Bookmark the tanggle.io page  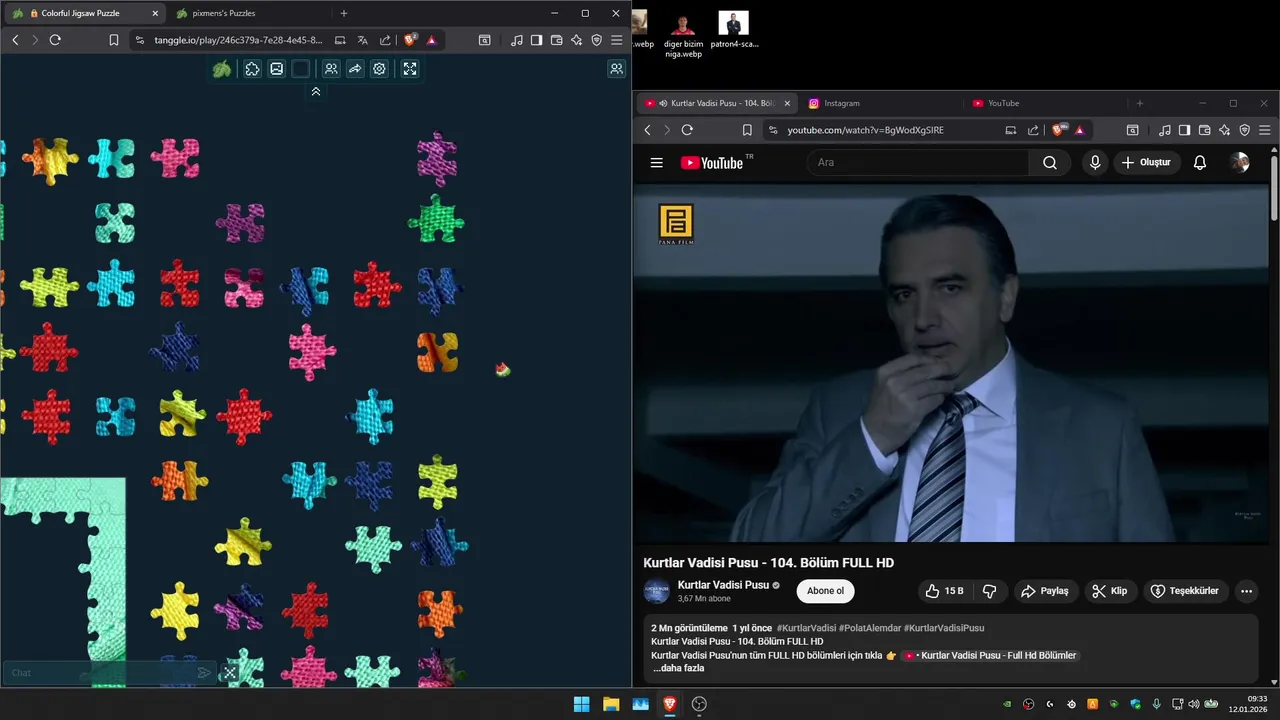[114, 40]
